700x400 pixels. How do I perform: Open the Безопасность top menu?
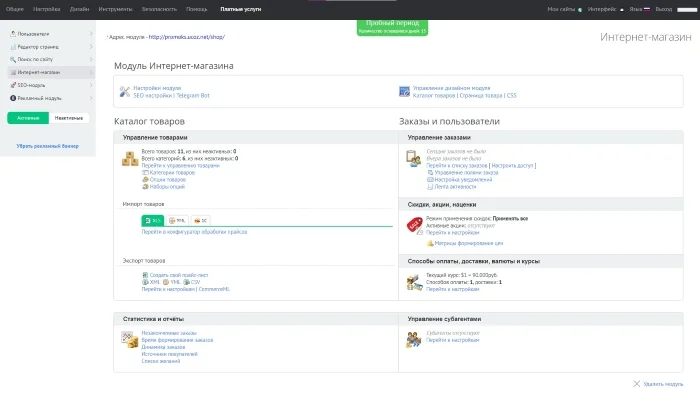pos(159,9)
